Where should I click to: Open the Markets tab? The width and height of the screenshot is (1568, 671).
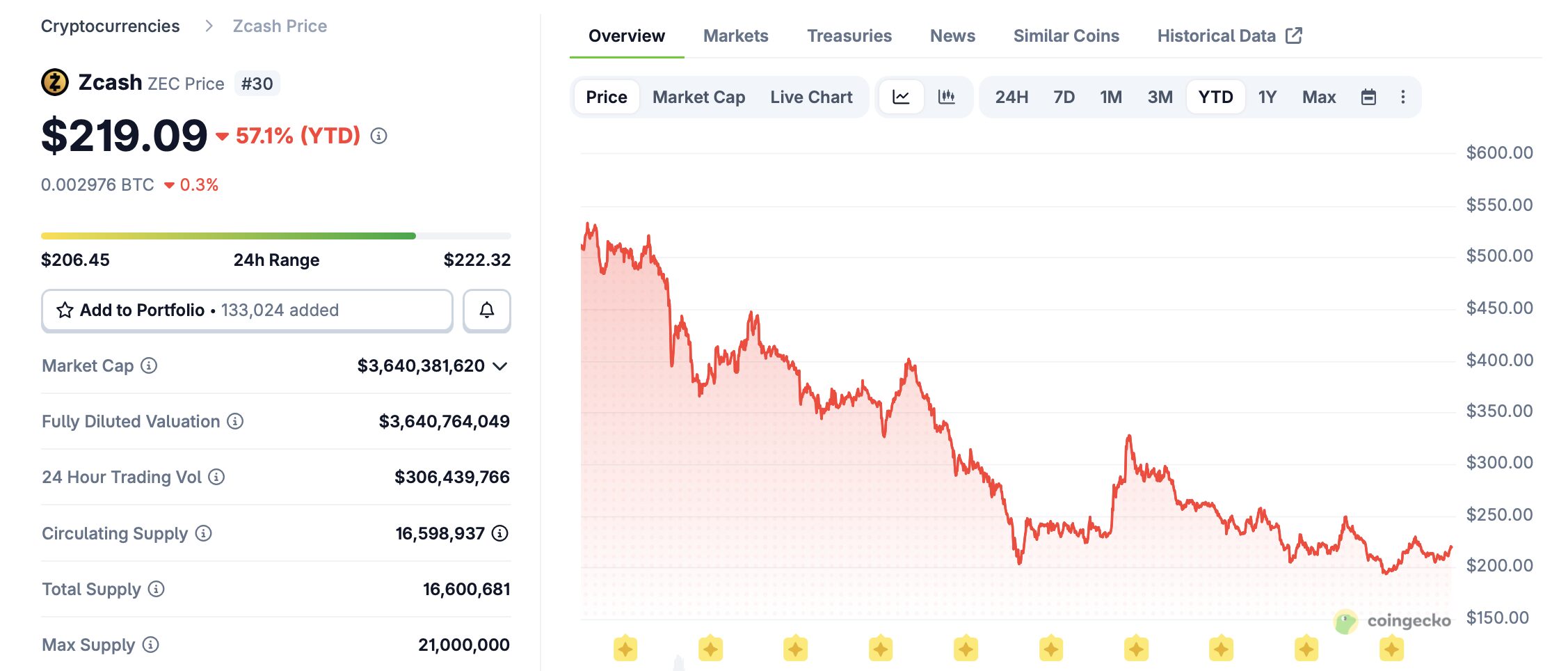735,35
